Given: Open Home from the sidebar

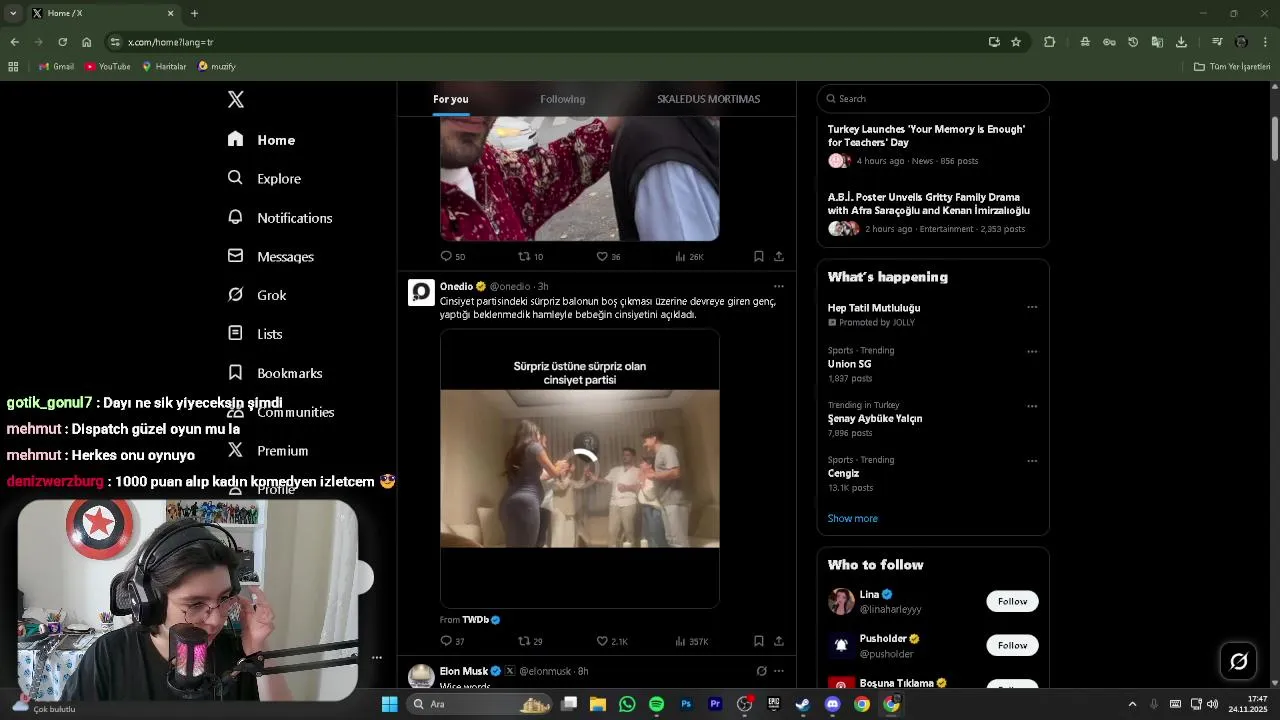Looking at the screenshot, I should tap(262, 140).
